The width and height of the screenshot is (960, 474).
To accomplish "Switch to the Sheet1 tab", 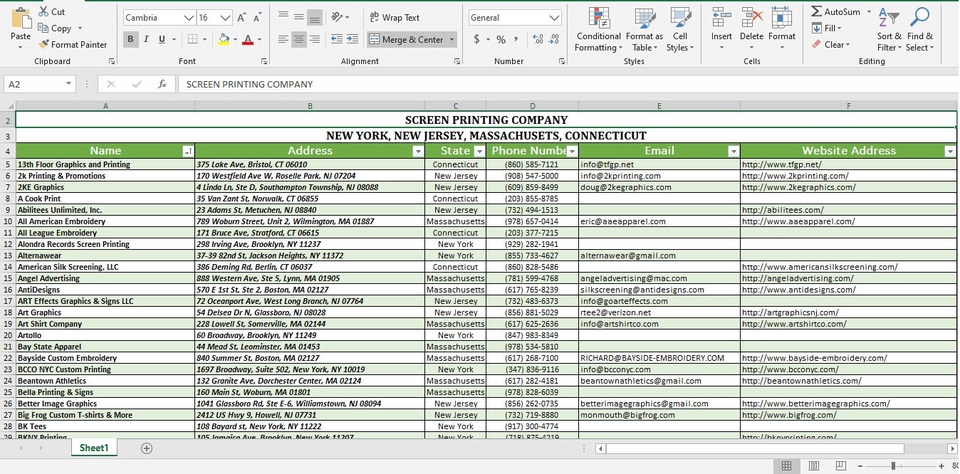I will (94, 449).
